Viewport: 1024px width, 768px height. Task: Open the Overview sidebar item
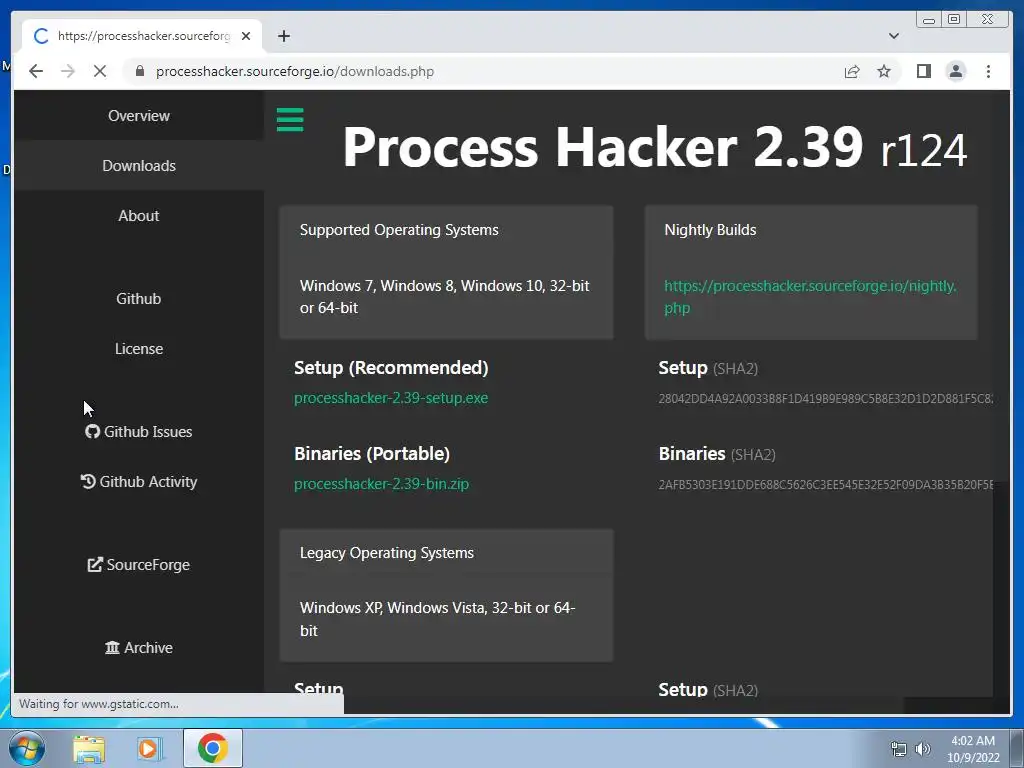[138, 116]
